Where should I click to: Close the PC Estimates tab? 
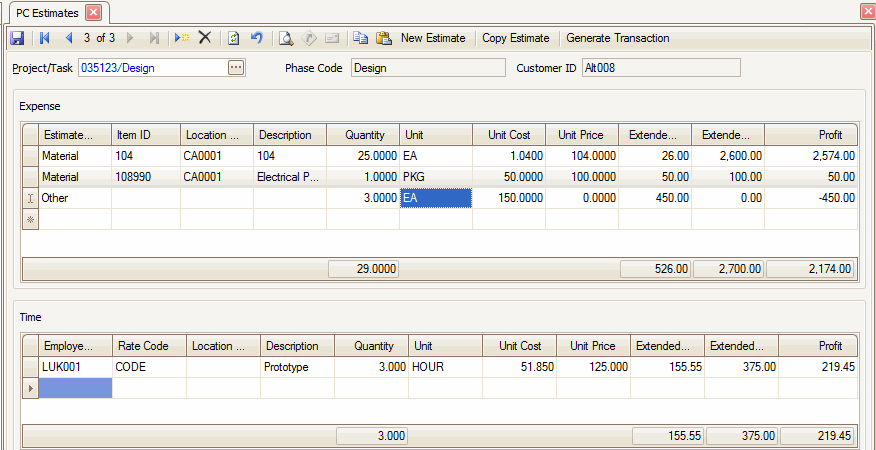point(93,12)
